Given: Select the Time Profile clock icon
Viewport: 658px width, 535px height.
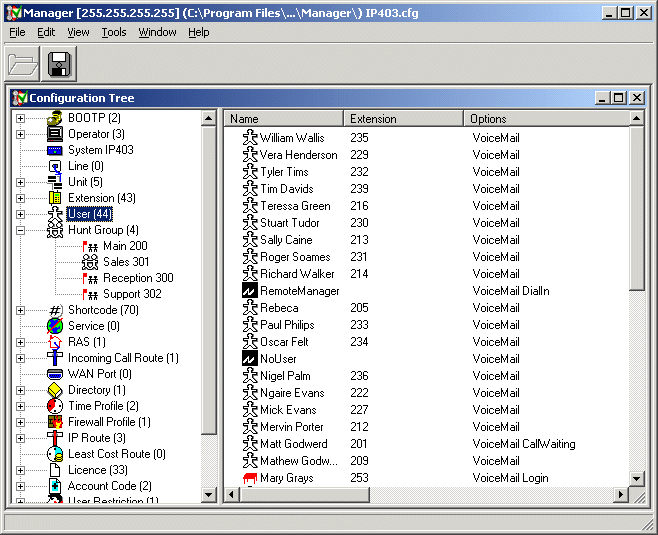Looking at the screenshot, I should pyautogui.click(x=55, y=406).
